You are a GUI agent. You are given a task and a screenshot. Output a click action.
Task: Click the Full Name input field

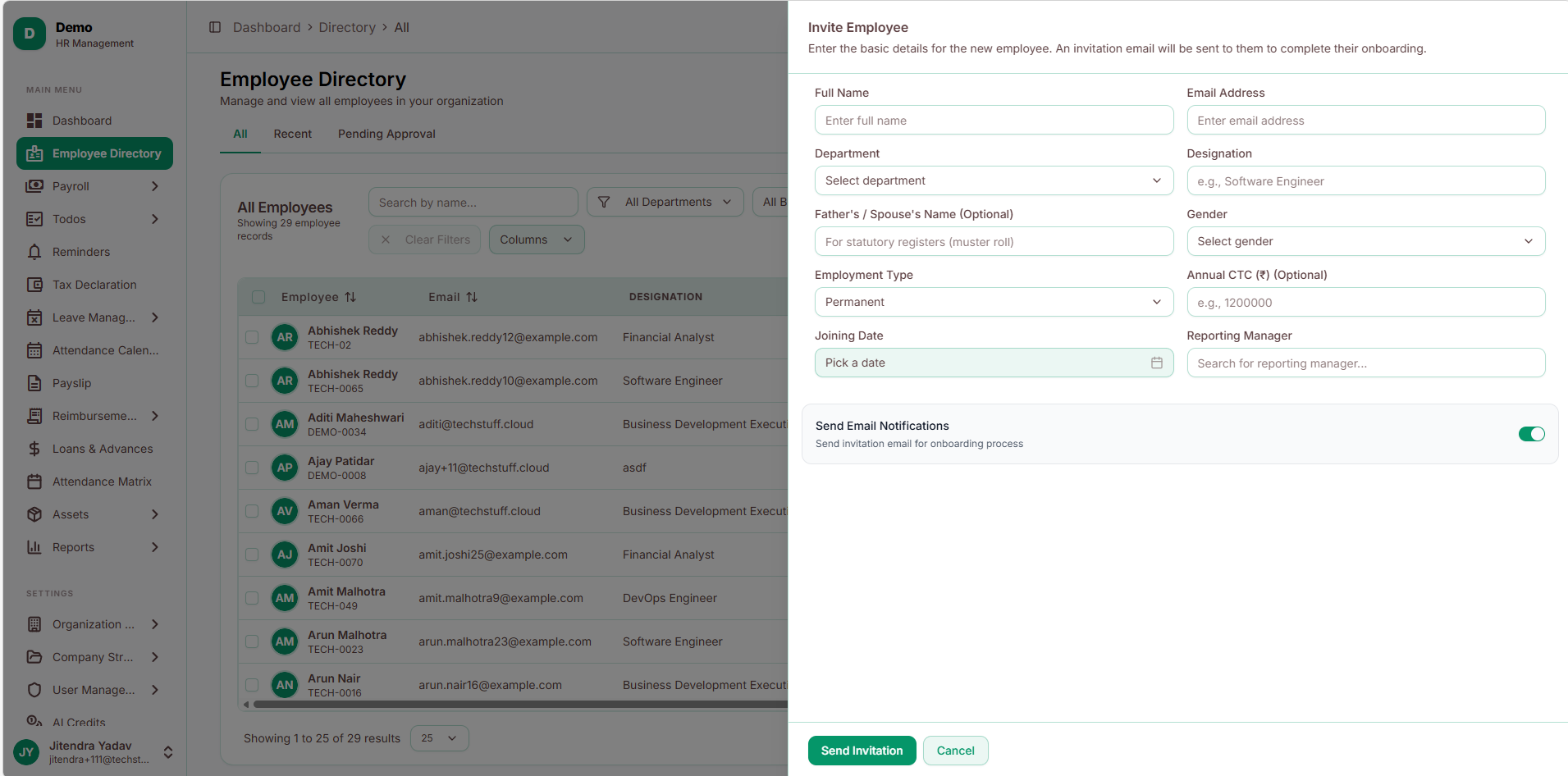(994, 120)
